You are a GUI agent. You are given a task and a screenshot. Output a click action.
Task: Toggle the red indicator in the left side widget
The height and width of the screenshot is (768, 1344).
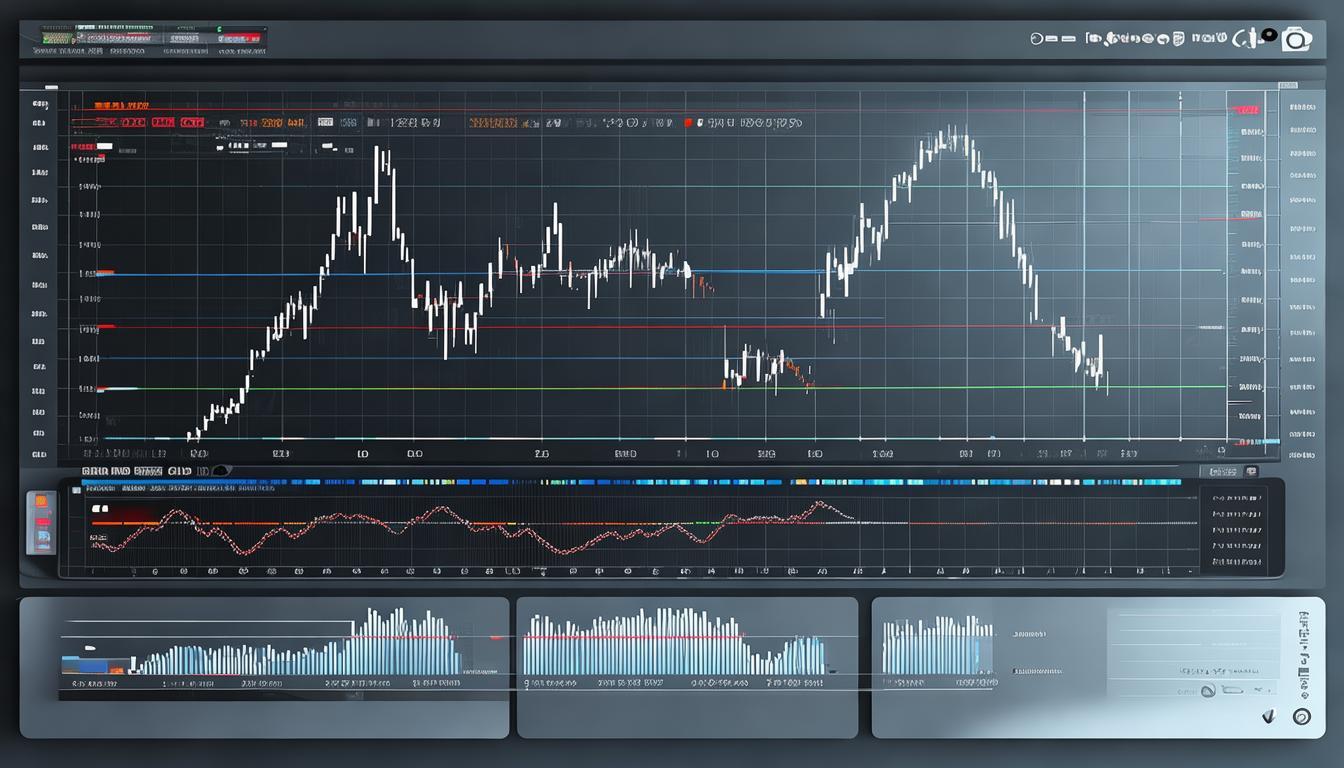[x=43, y=522]
